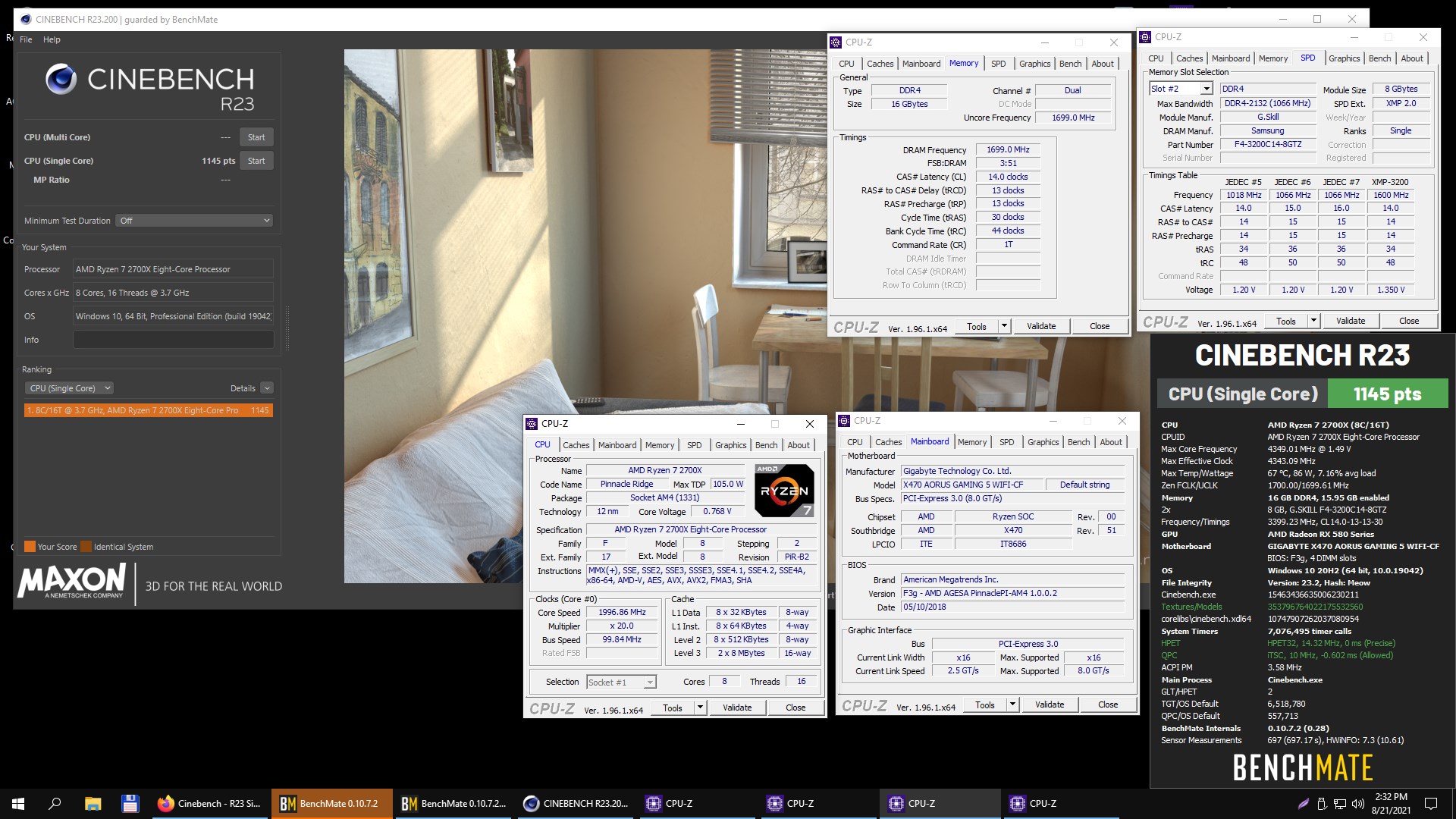
Task: Switch to Graphics tab in SPD window
Action: pos(1344,58)
